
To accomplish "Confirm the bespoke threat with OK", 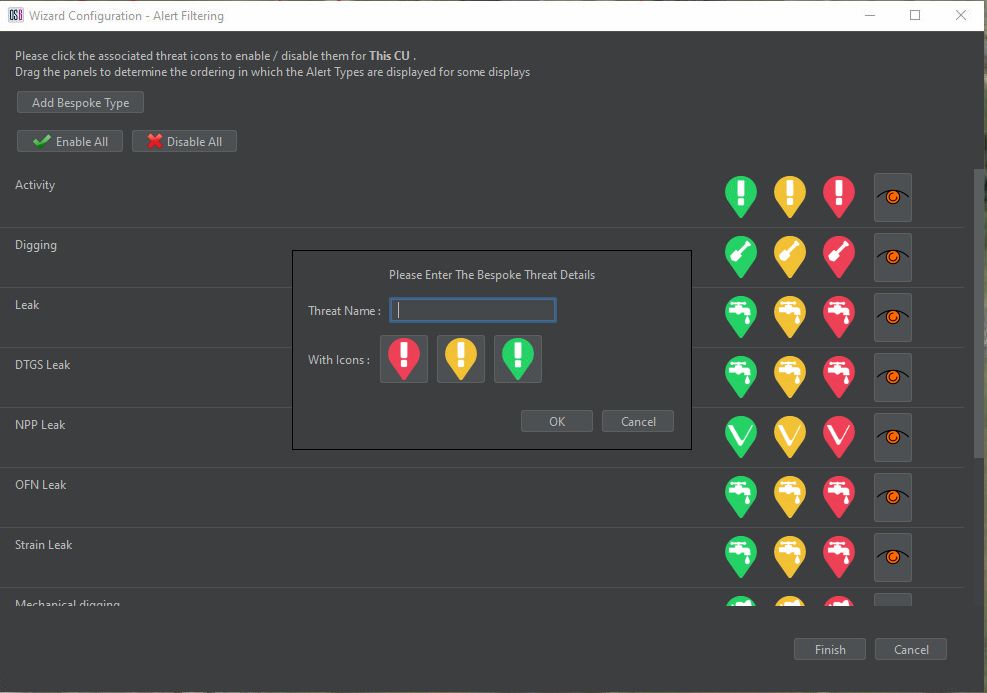I will (x=557, y=421).
